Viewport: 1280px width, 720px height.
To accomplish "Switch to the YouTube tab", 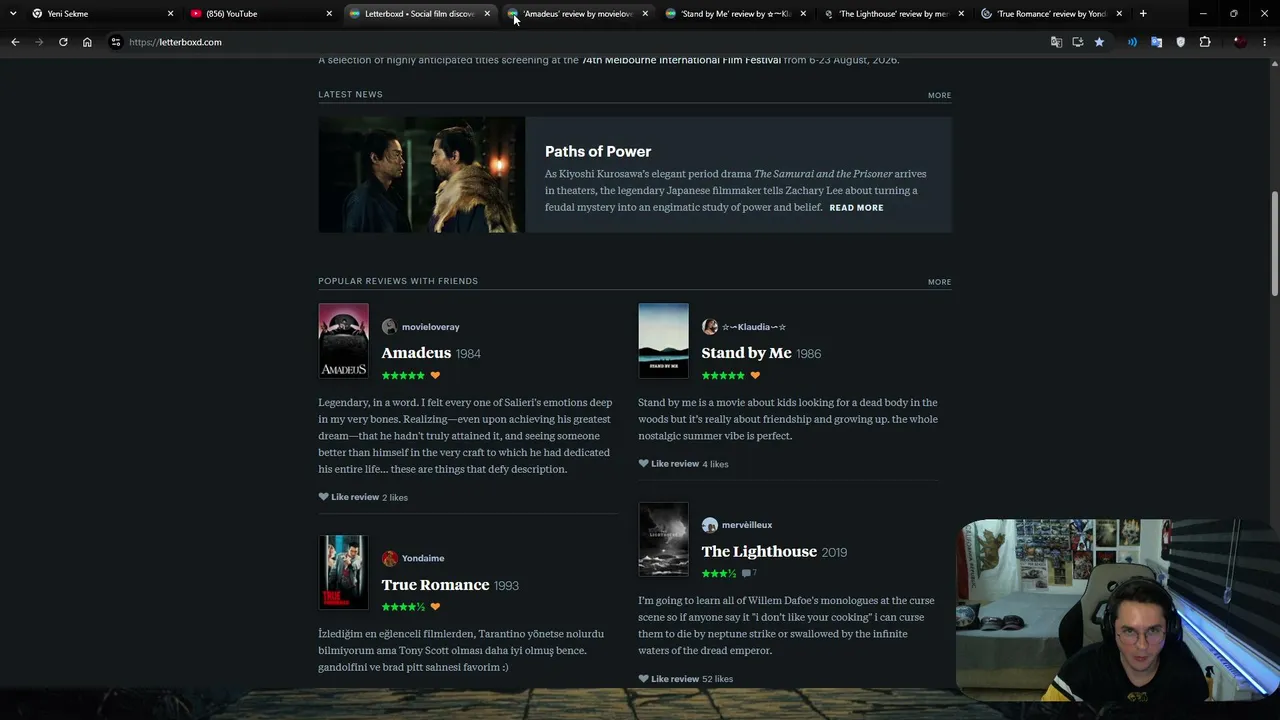I will point(262,14).
